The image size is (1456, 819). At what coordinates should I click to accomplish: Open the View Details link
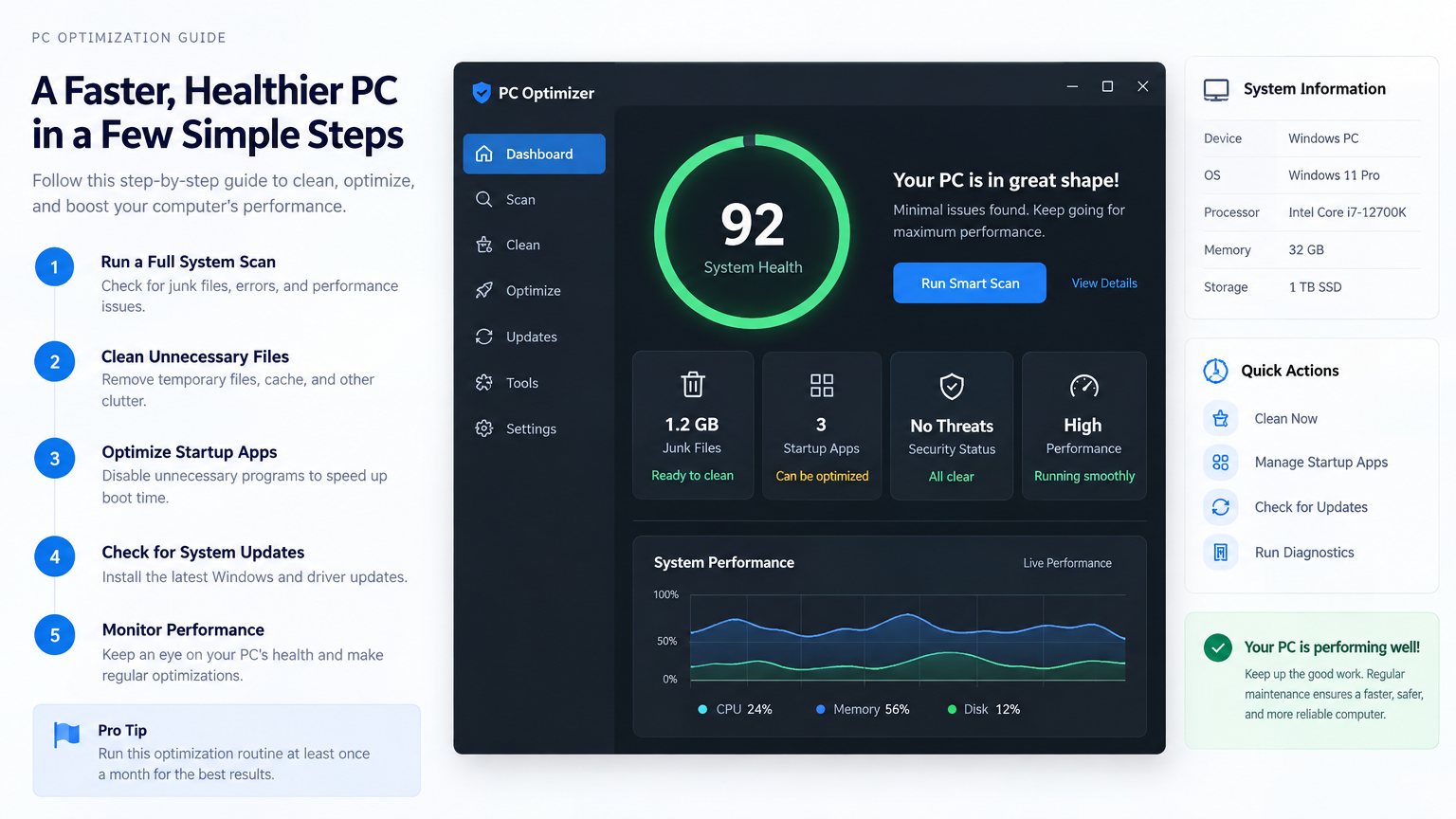[x=1104, y=282]
